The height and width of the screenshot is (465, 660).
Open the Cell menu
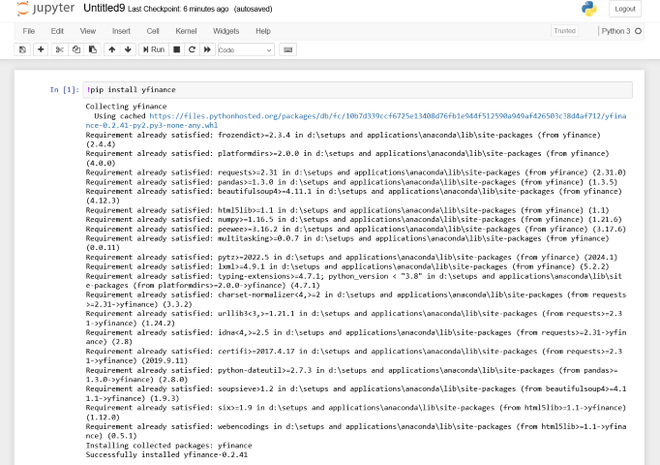[x=153, y=31]
